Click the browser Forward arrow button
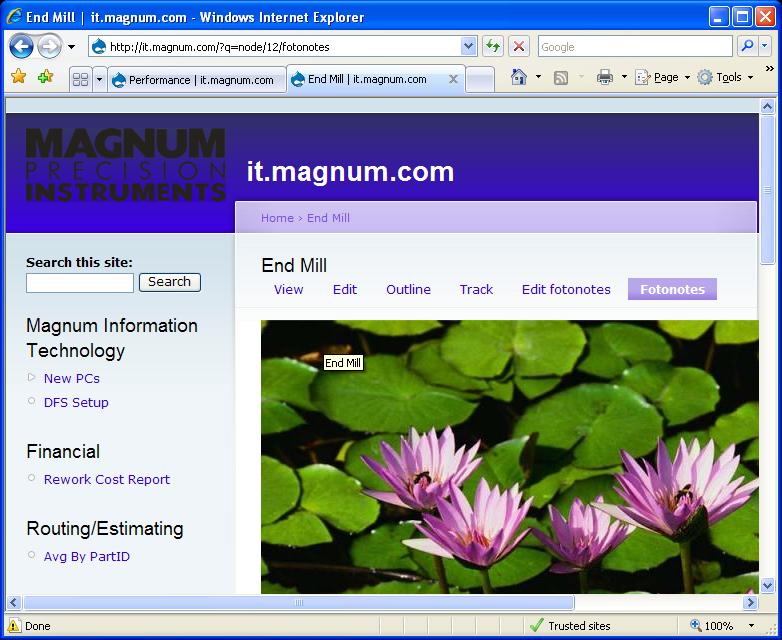This screenshot has width=782, height=640. click(x=49, y=47)
